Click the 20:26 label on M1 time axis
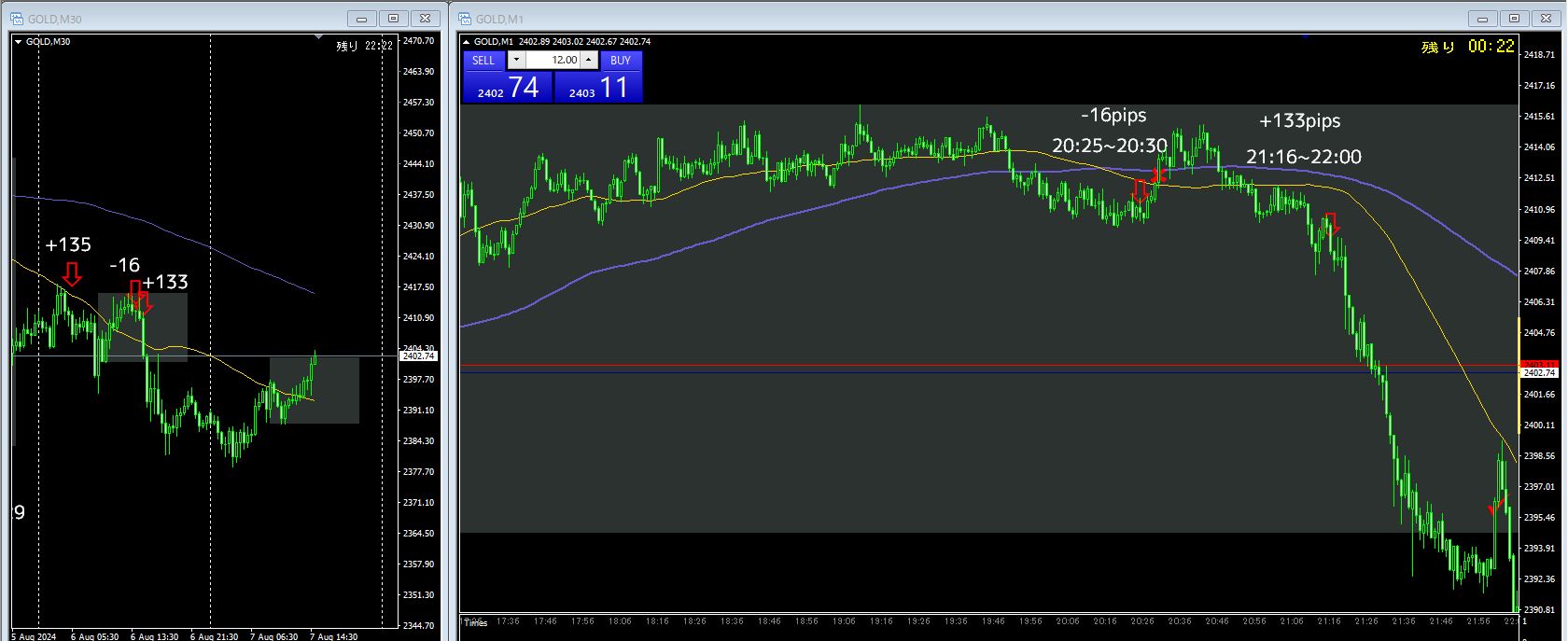The image size is (1568, 641). pos(1142,620)
